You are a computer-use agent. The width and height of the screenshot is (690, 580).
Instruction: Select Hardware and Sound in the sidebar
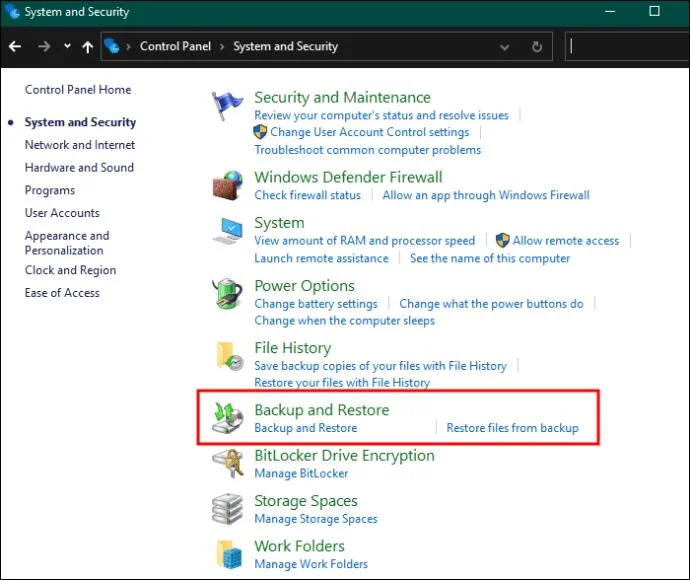79,168
